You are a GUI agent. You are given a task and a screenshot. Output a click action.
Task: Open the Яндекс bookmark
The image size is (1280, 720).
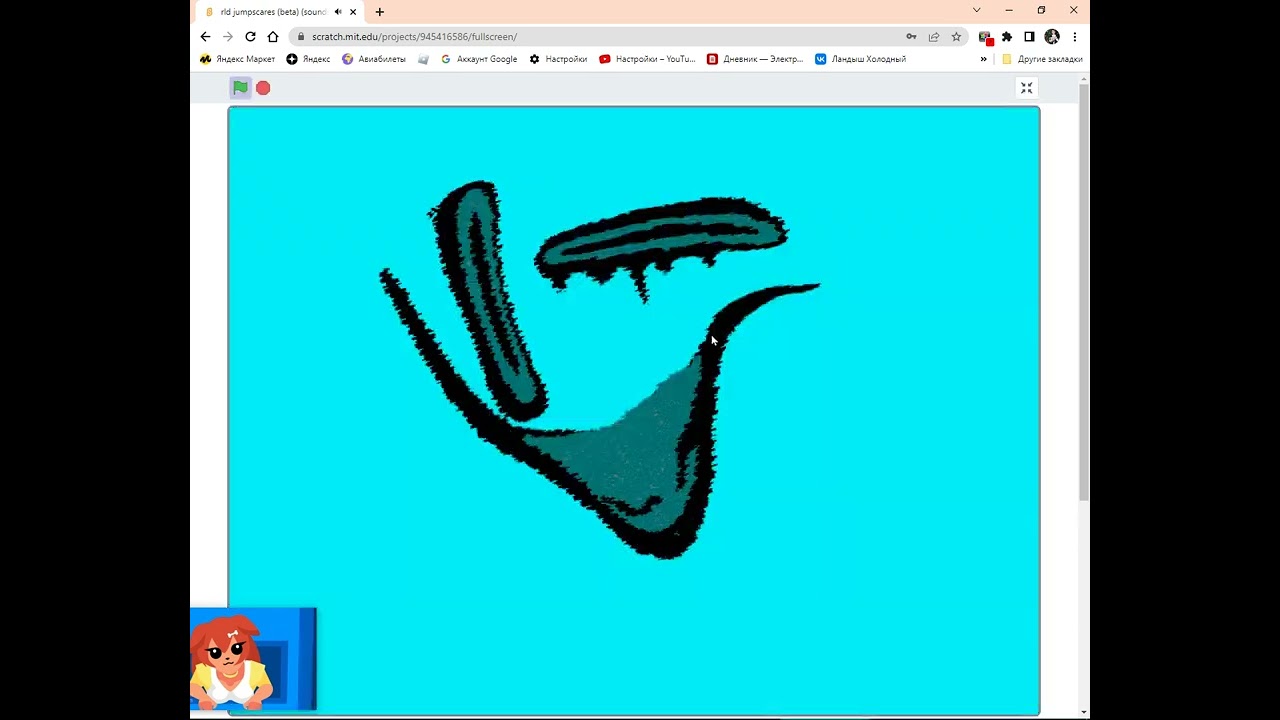point(308,59)
